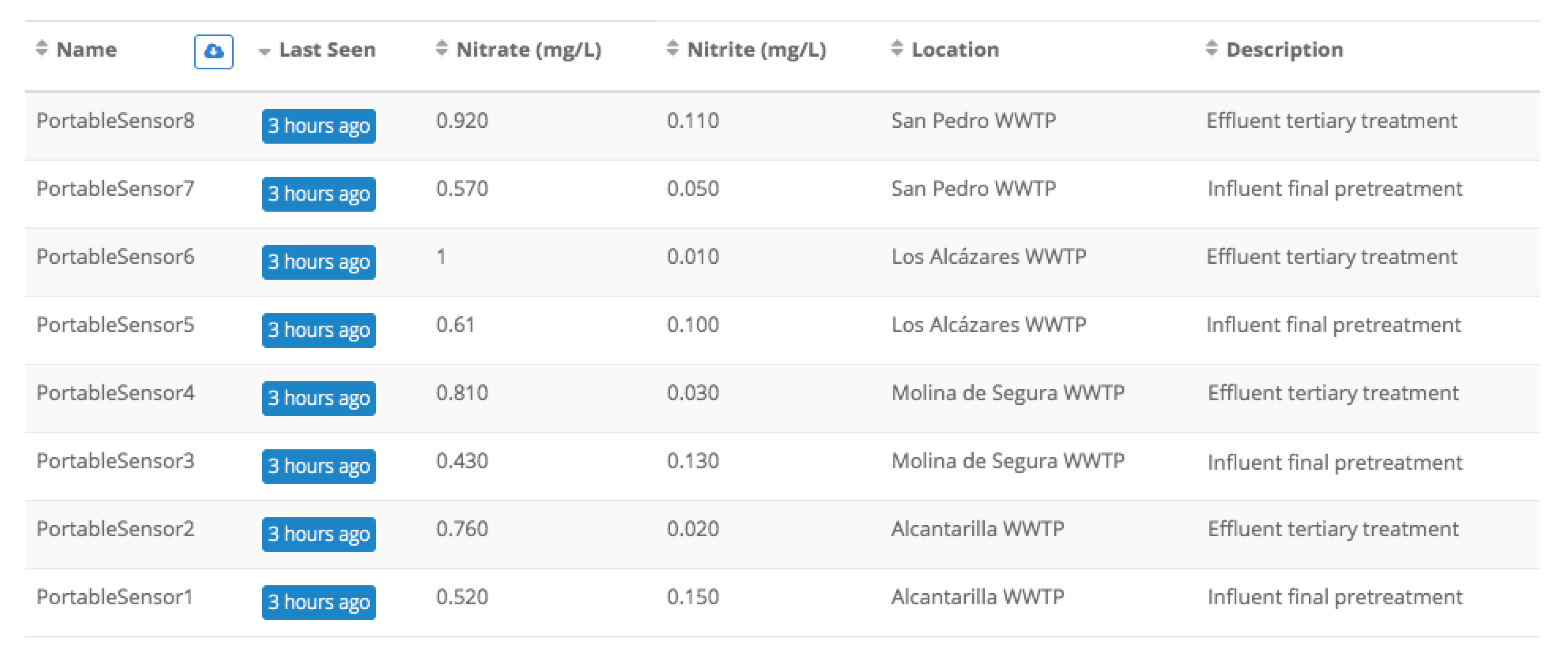Image resolution: width=1568 pixels, height=653 pixels.
Task: Click the Nitrite column sort arrows
Action: coord(672,48)
